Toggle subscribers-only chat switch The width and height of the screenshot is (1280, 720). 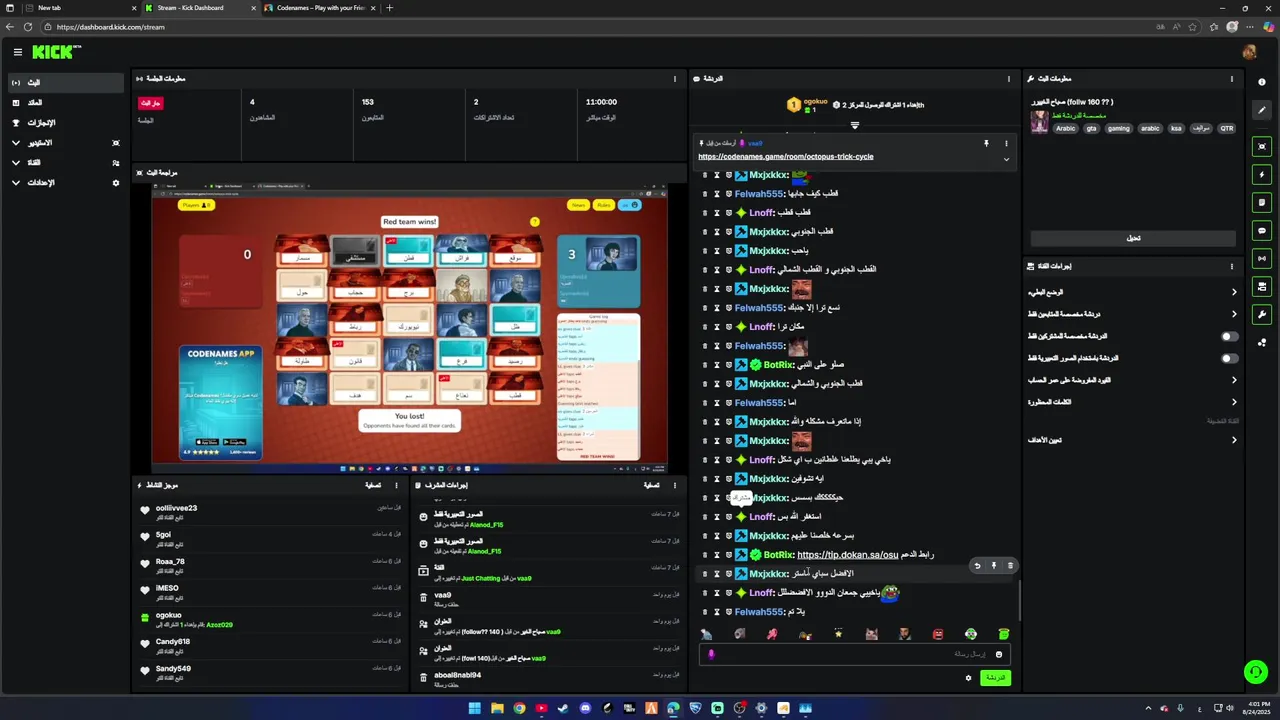pos(1229,336)
